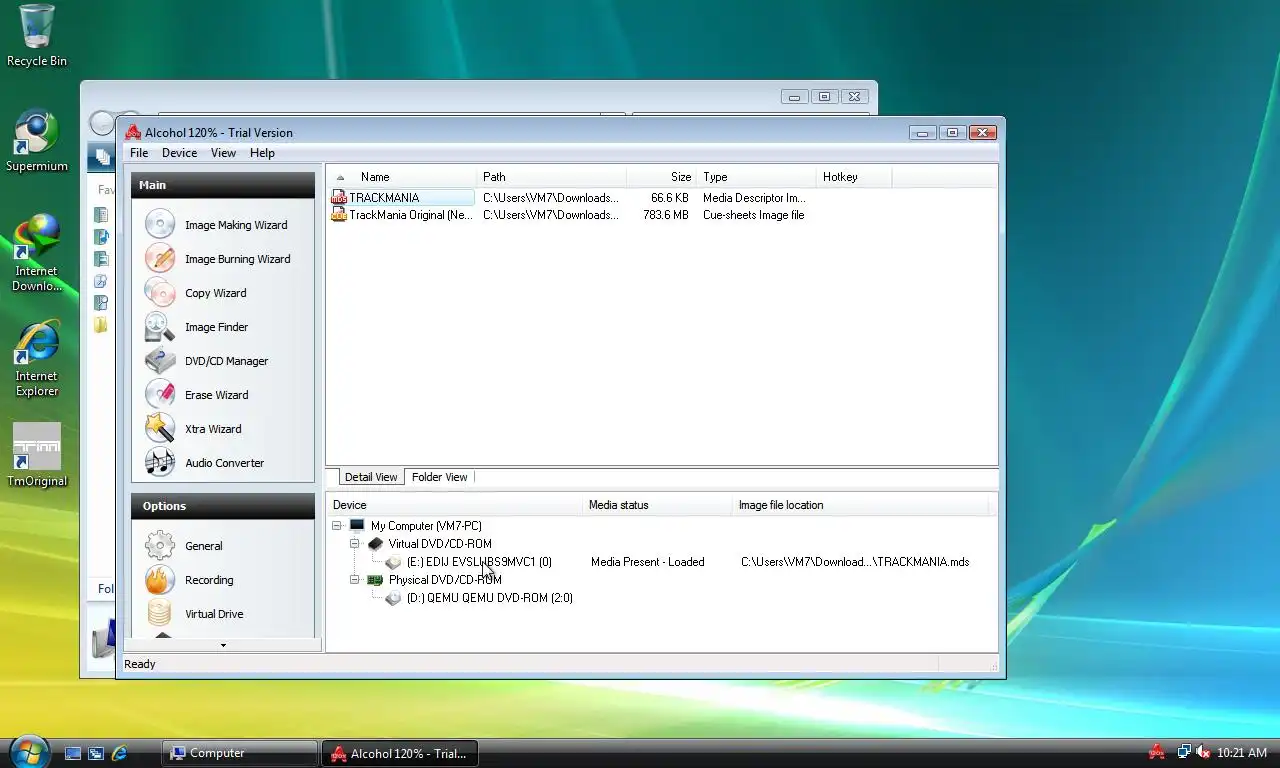Sort images by the Path column
1280x768 pixels.
tap(551, 177)
